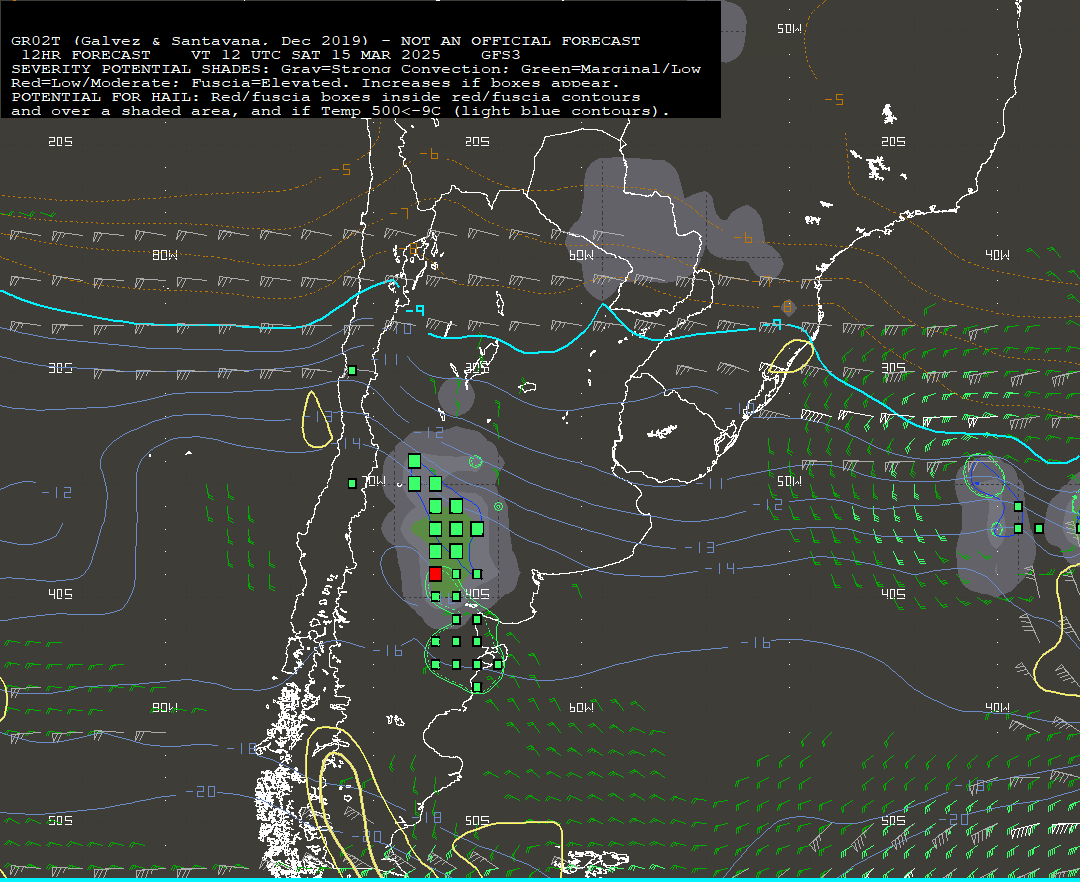
Task: Click the "-13" label over the Atlantic
Action: tap(700, 547)
